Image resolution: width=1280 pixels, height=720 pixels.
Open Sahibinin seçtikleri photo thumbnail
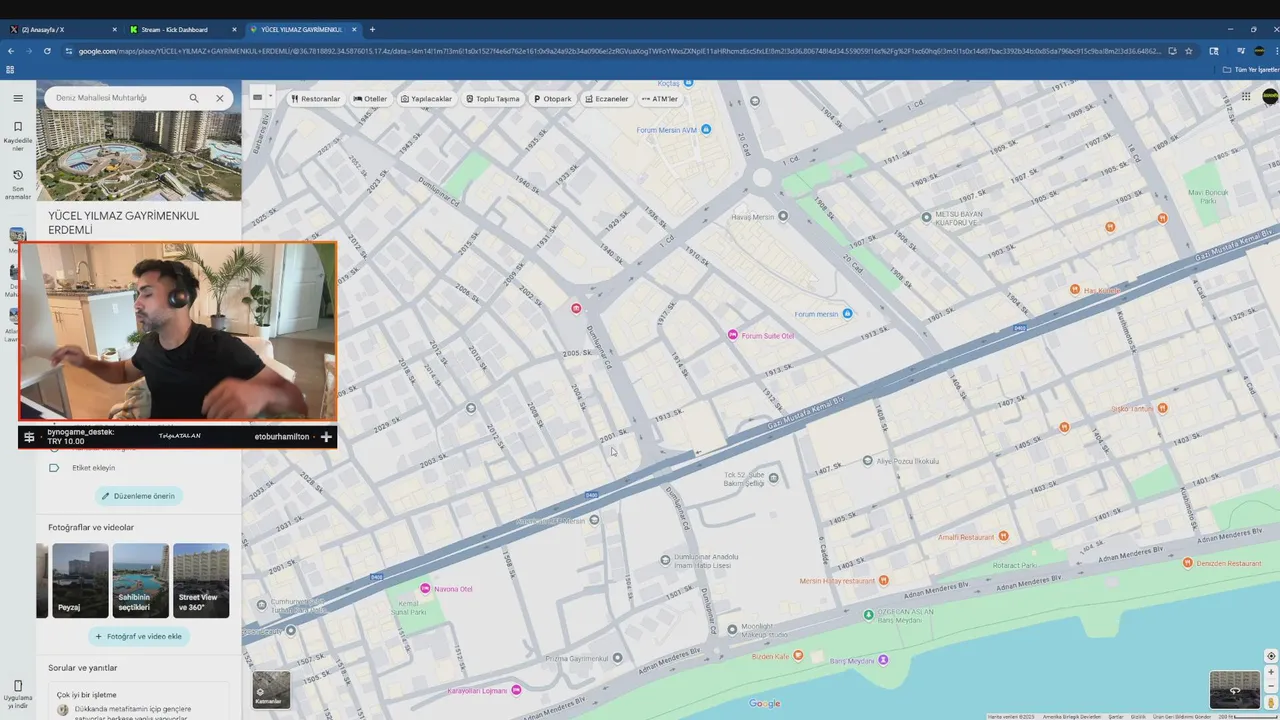point(141,580)
